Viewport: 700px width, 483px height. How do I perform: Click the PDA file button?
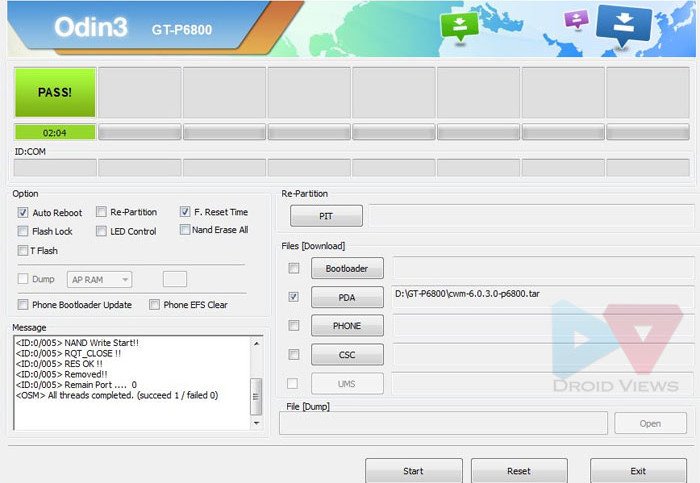347,297
